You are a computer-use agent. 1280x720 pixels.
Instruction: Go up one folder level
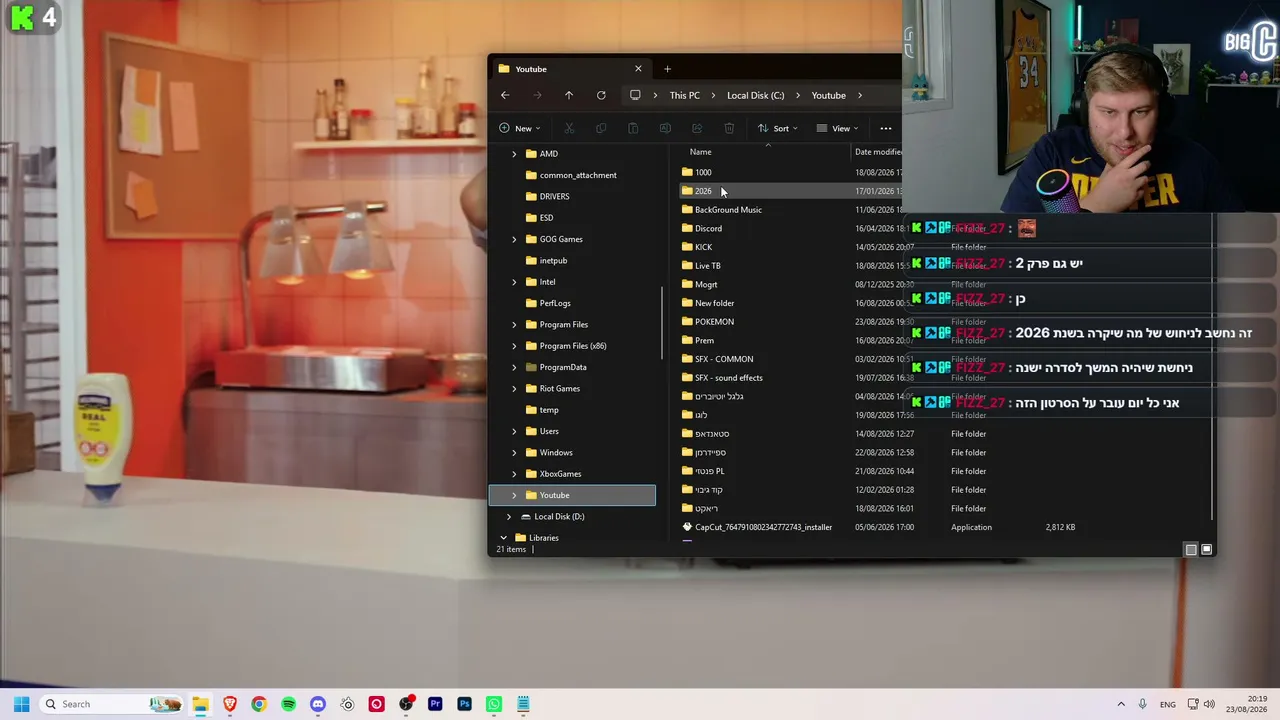[569, 95]
